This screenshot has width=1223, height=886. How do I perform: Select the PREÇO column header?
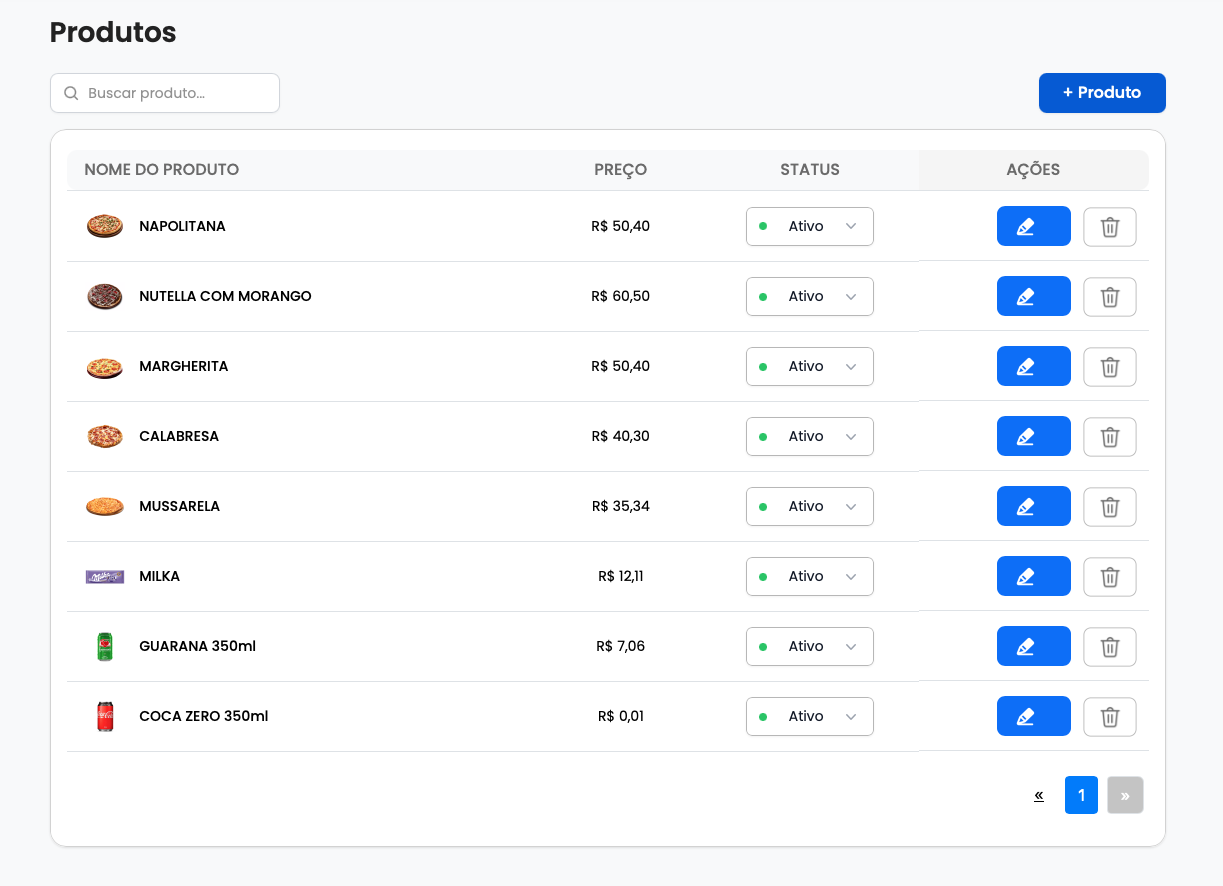pos(620,169)
